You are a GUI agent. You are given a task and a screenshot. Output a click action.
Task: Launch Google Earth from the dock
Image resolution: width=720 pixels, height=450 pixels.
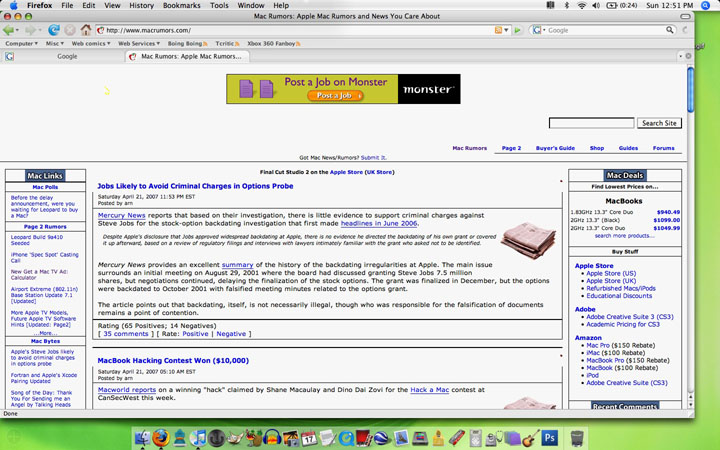click(382, 438)
